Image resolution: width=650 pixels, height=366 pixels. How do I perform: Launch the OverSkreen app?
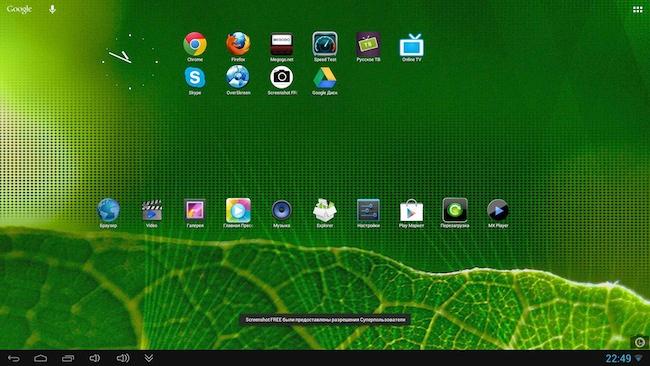click(x=238, y=77)
